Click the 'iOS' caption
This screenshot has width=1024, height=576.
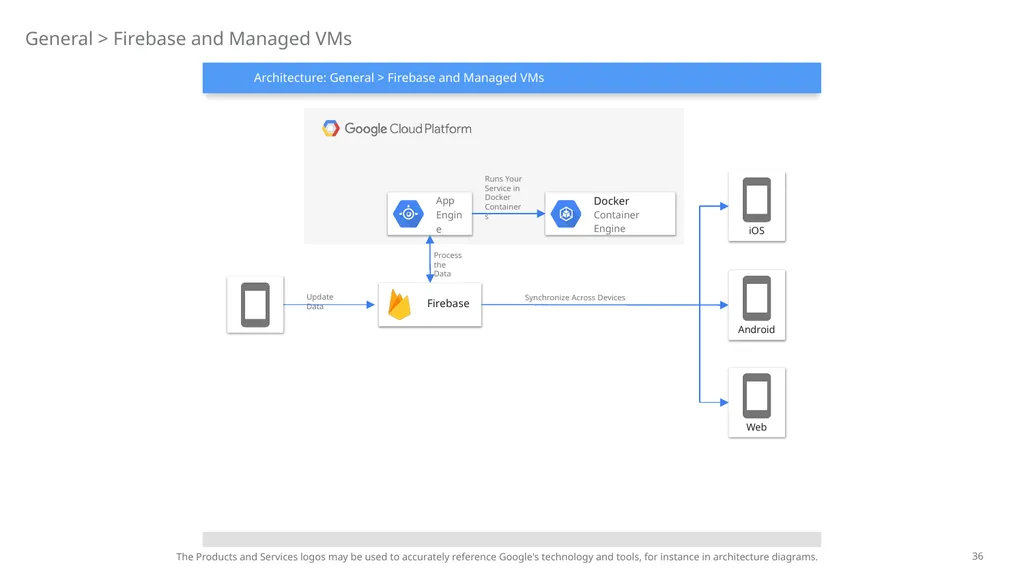click(756, 231)
